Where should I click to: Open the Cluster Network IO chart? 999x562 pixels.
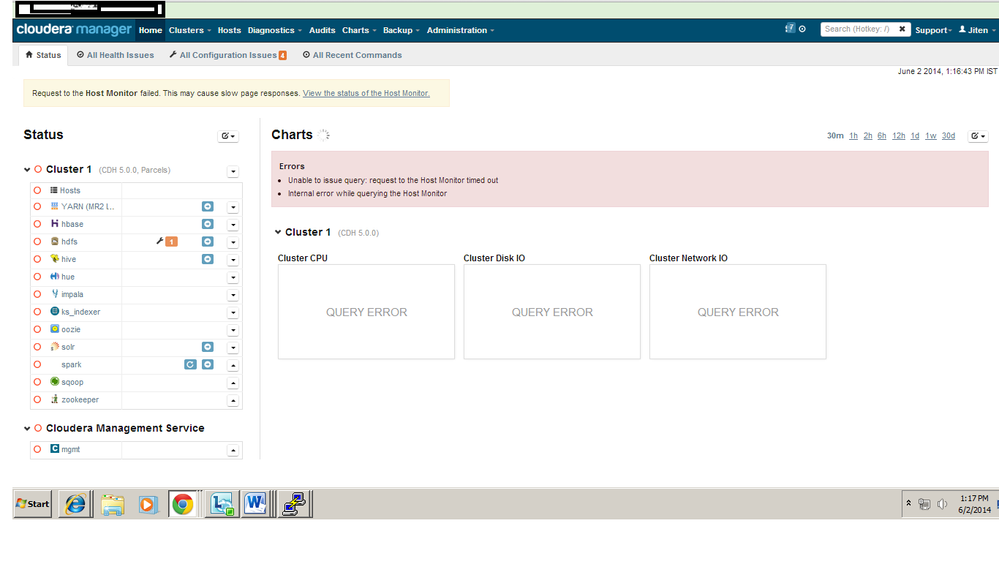tap(738, 312)
